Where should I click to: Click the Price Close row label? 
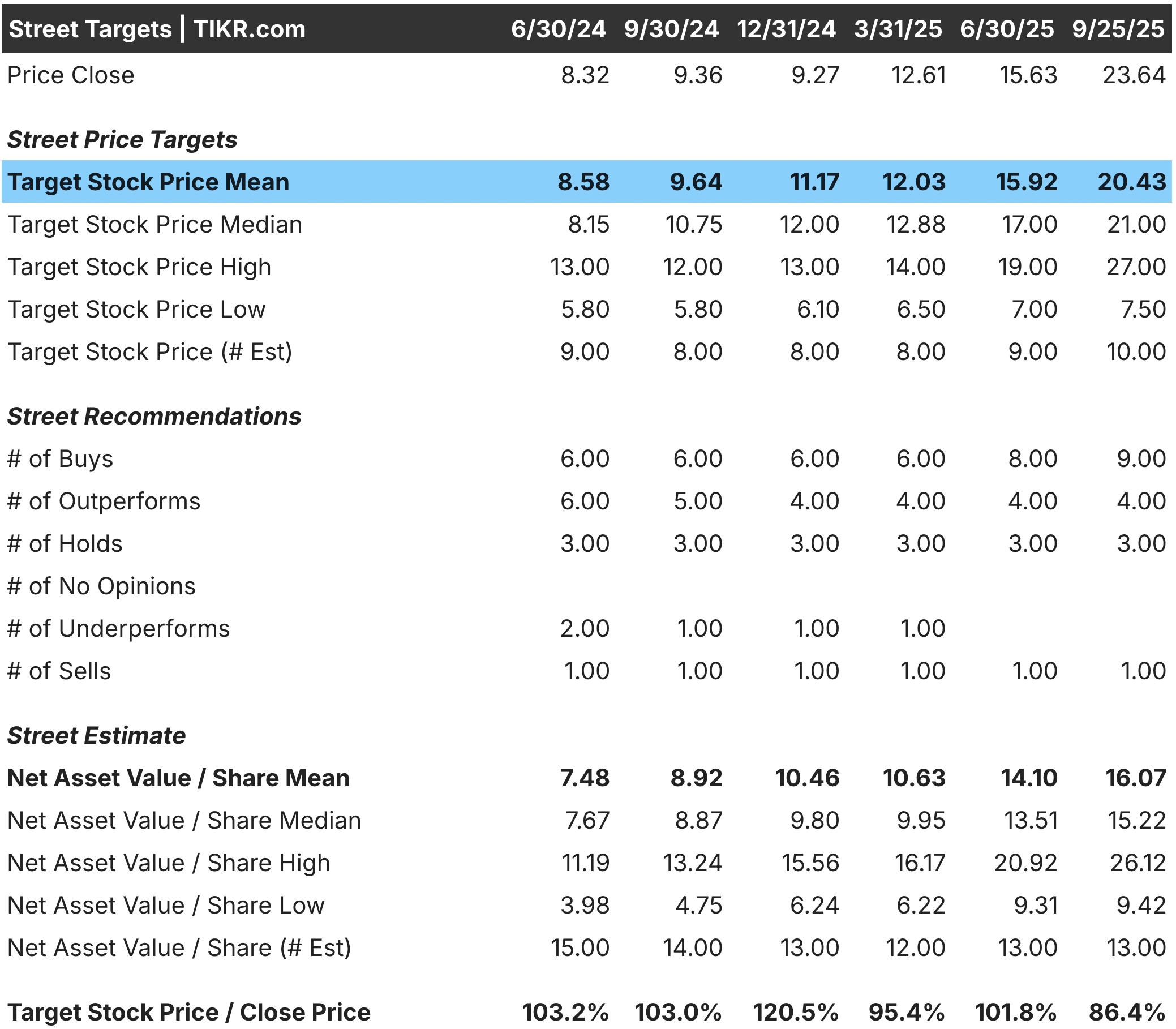pos(71,75)
